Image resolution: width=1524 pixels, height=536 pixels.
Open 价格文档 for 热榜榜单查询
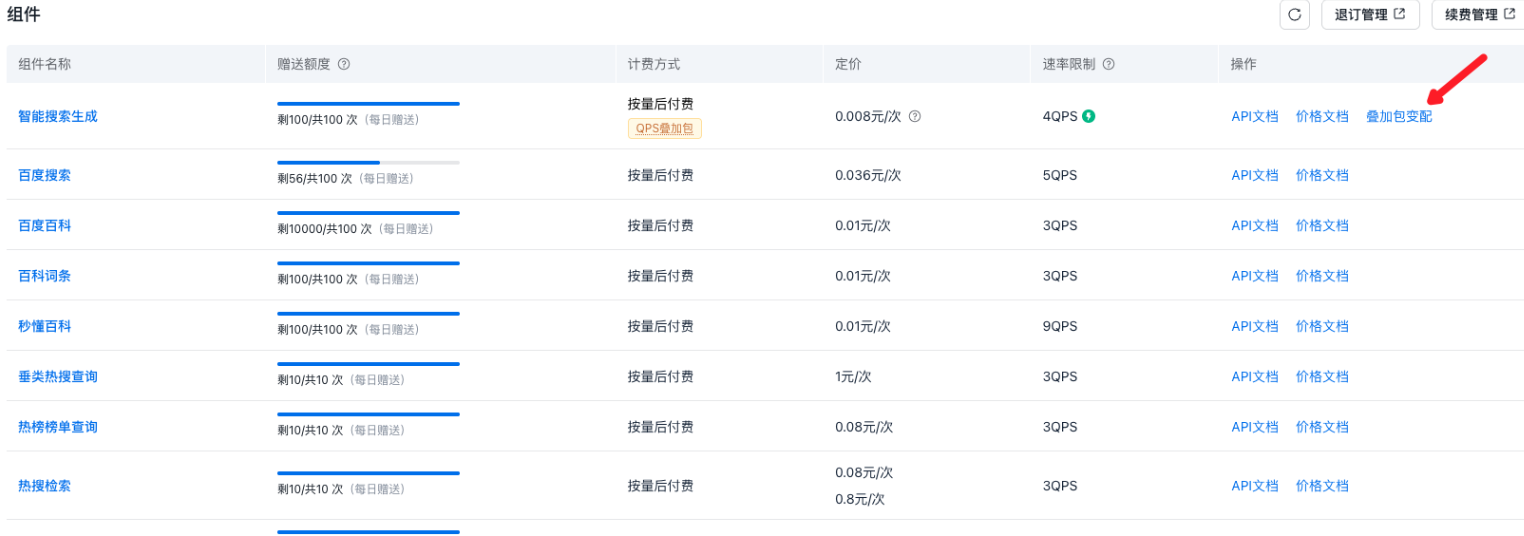point(1322,427)
